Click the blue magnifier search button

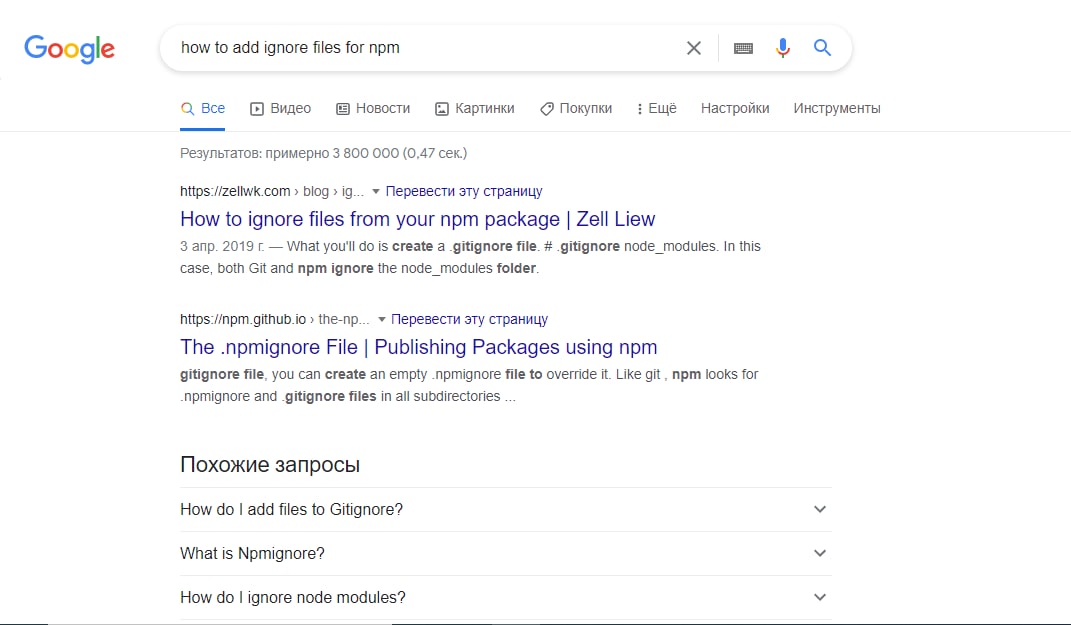coord(822,47)
